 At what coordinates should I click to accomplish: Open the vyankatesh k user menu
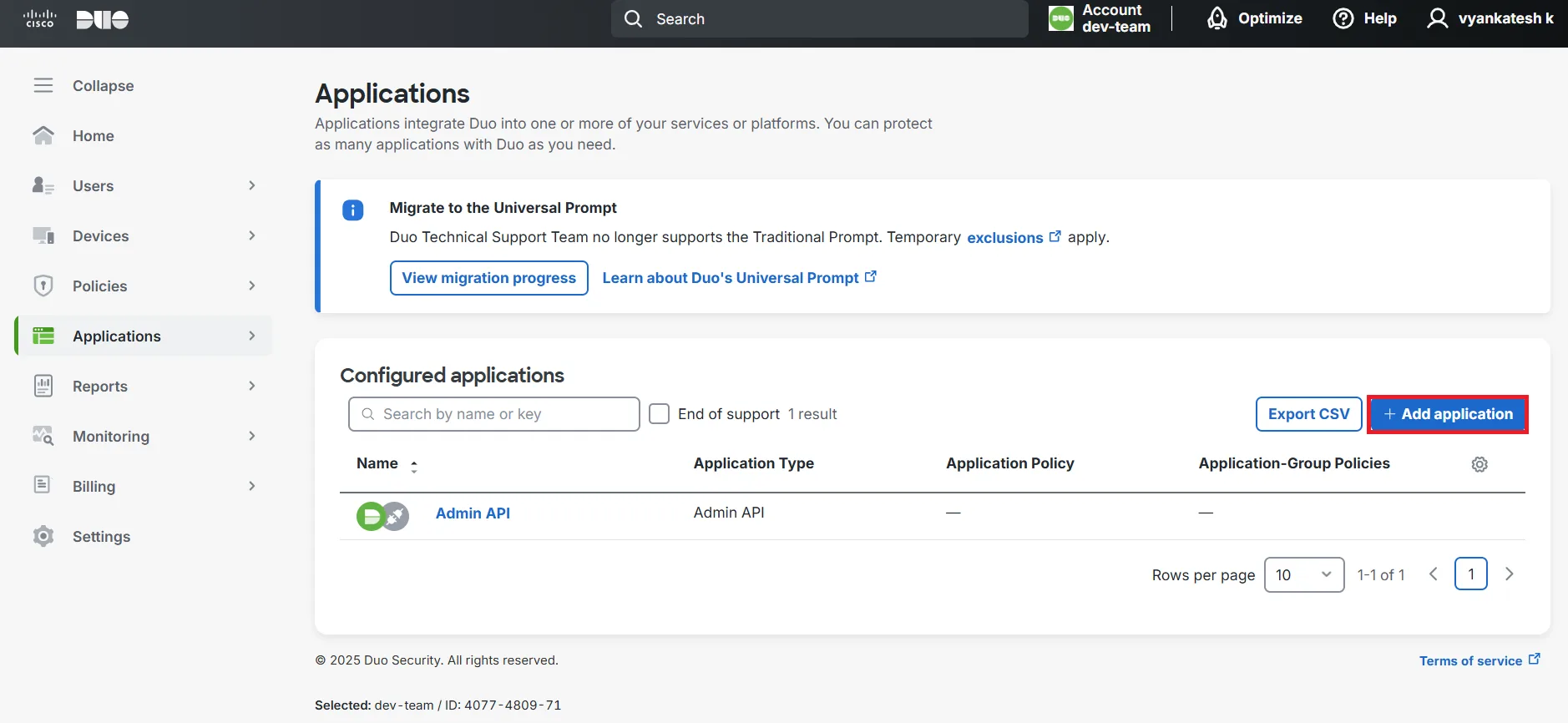pyautogui.click(x=1490, y=18)
